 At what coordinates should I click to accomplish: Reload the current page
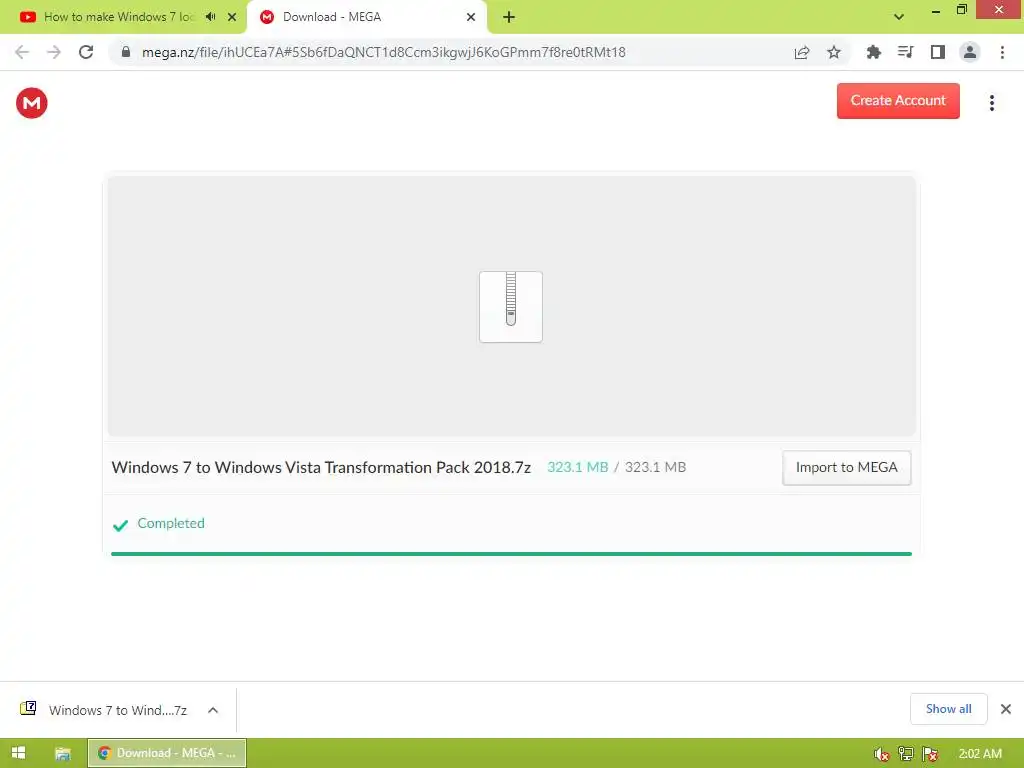(86, 52)
